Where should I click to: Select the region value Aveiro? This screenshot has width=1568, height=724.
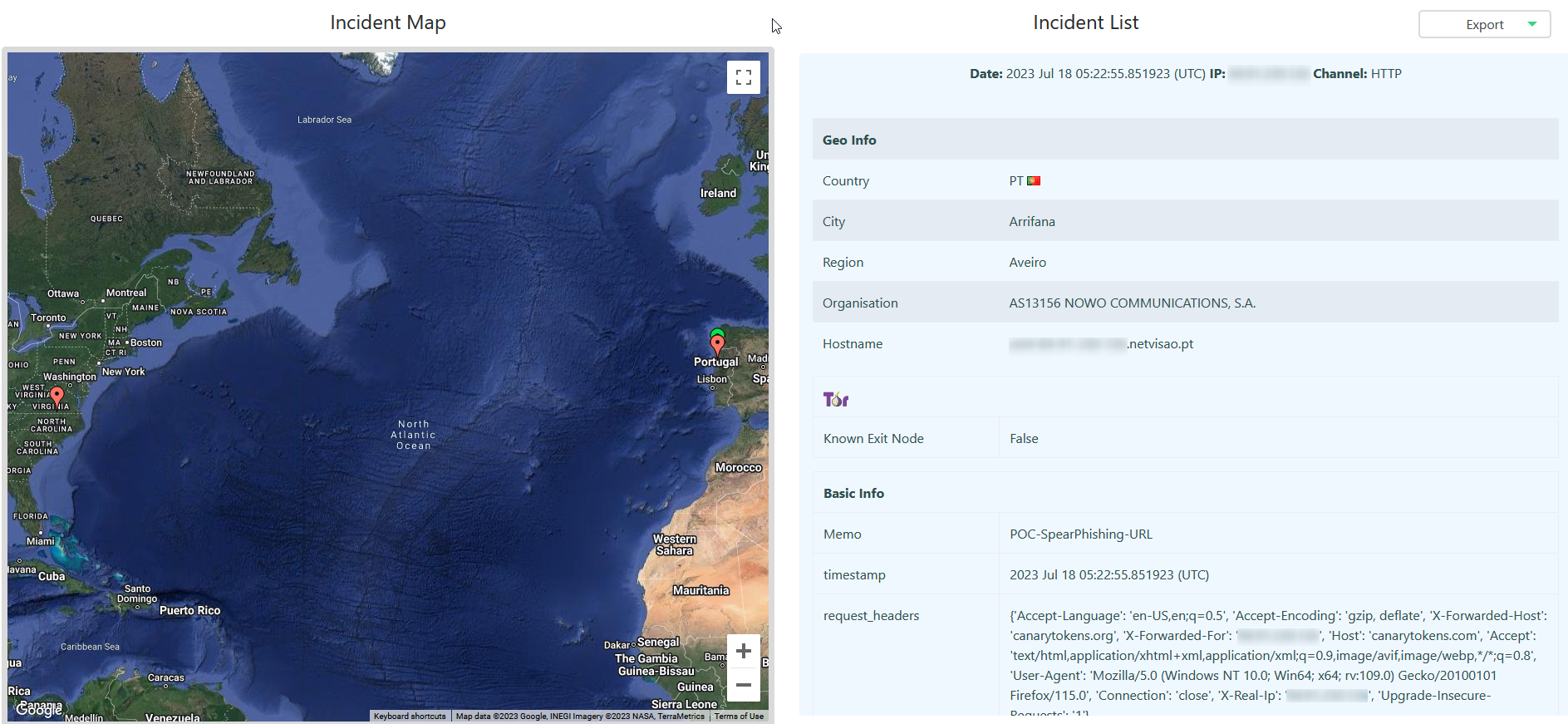1027,263
